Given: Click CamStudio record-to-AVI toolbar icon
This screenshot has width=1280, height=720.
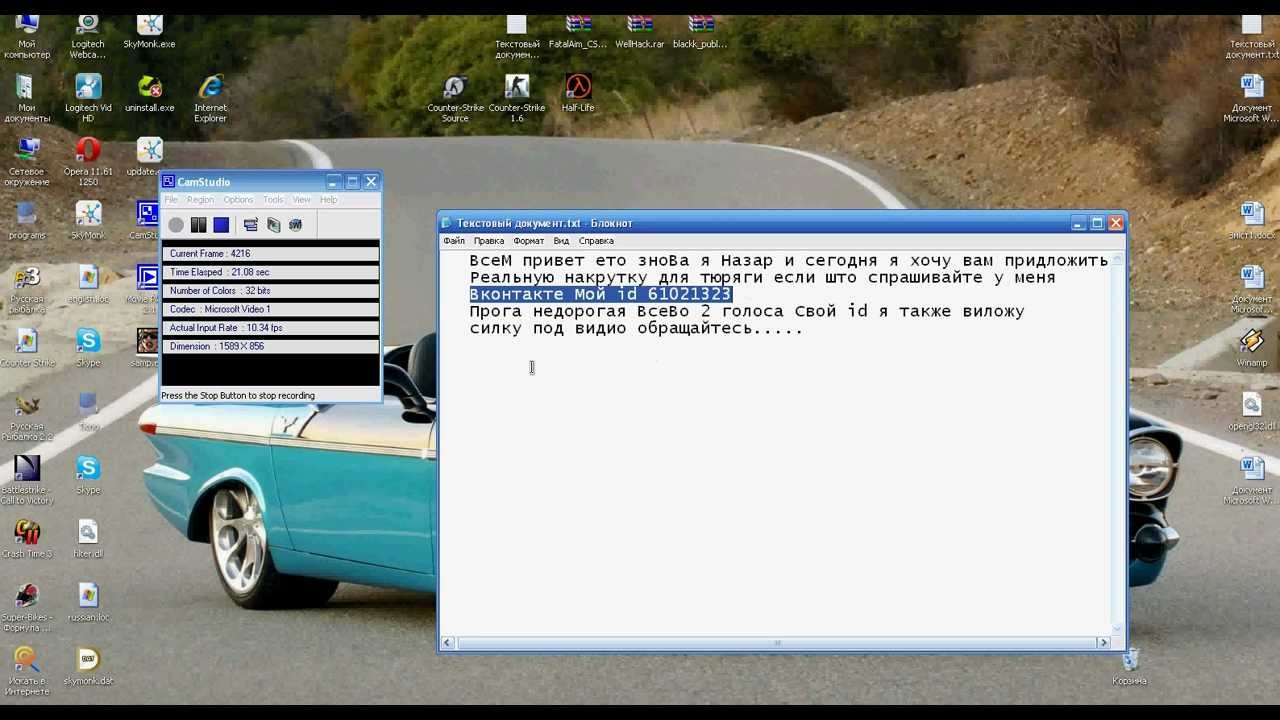Looking at the screenshot, I should (273, 225).
